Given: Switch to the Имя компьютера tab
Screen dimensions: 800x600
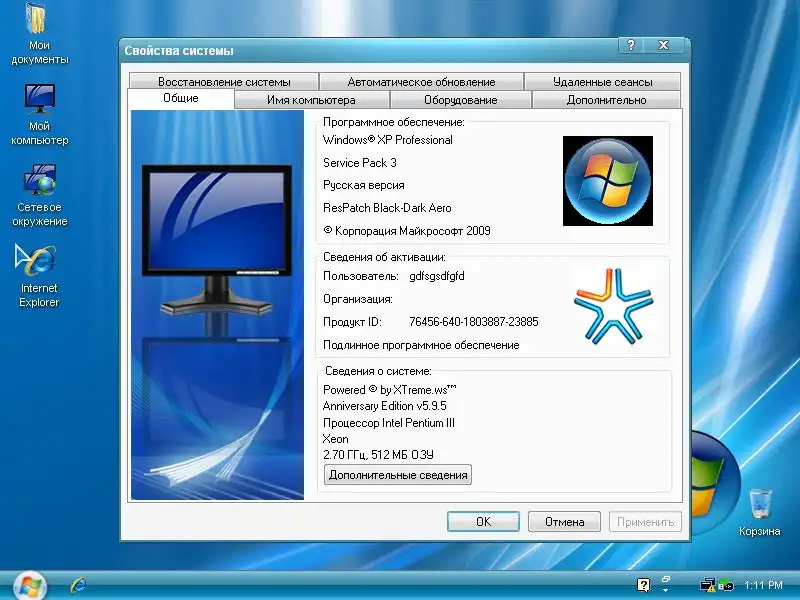Looking at the screenshot, I should tap(311, 100).
